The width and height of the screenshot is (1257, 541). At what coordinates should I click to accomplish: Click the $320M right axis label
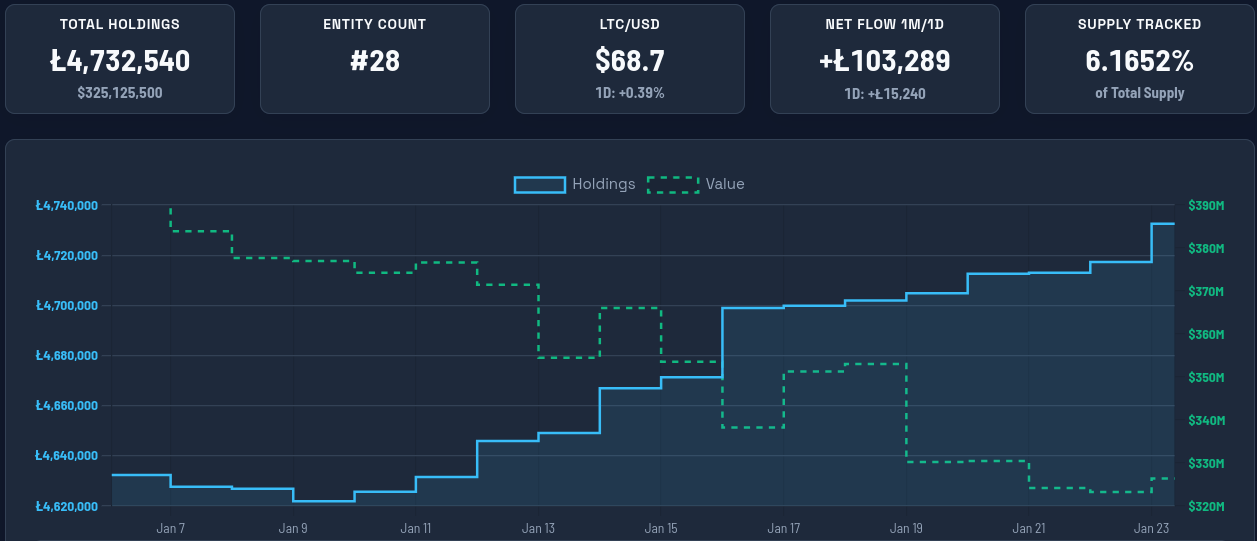(1206, 506)
